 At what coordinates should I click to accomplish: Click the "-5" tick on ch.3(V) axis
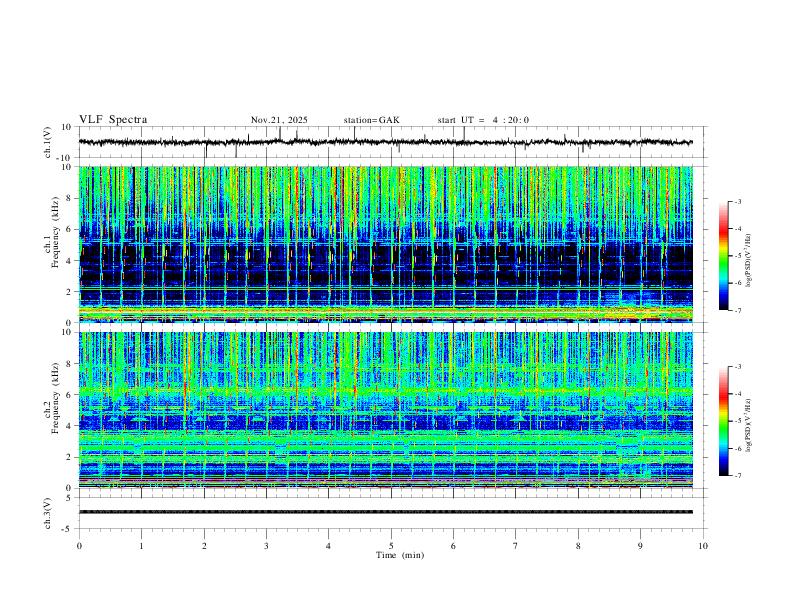67,529
